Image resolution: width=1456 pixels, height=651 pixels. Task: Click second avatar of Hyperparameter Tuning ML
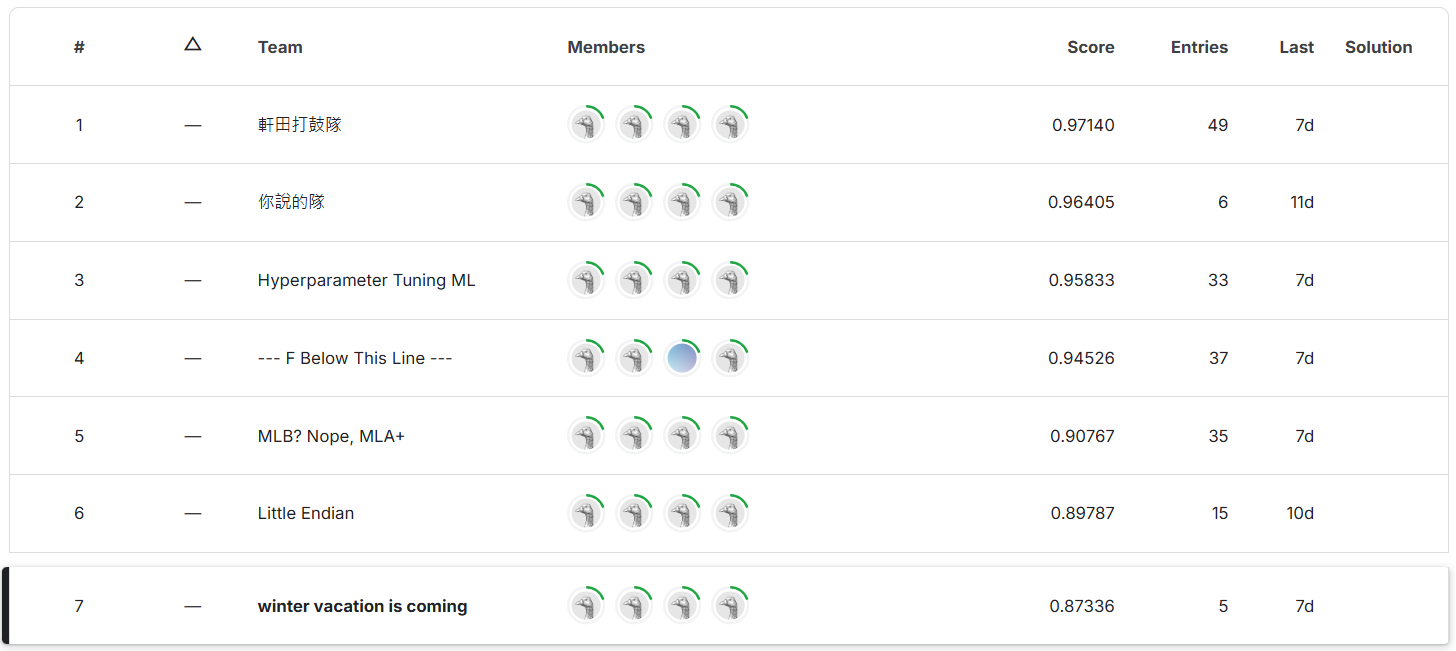(634, 281)
